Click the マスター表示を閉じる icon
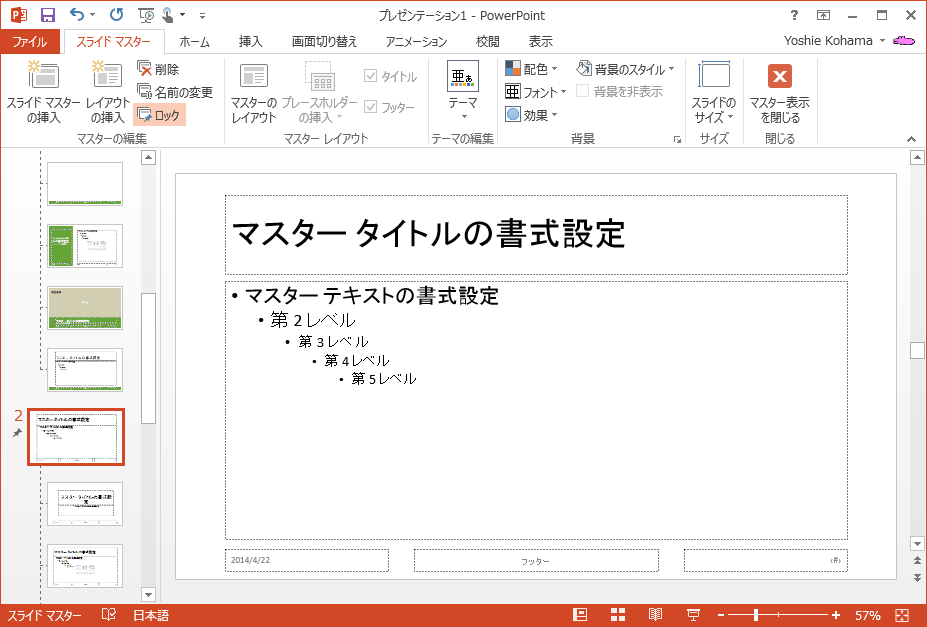This screenshot has width=927, height=627. coord(779,78)
